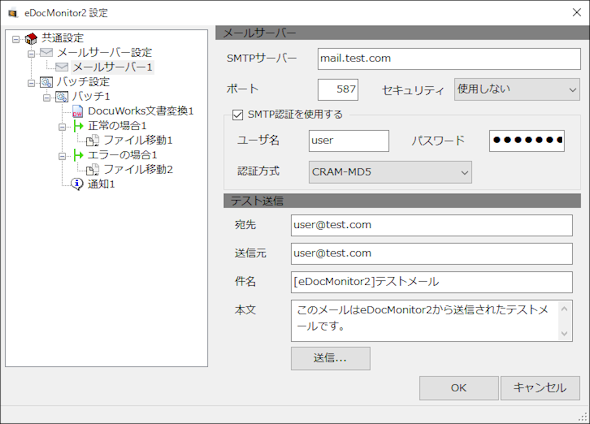The width and height of the screenshot is (590, 424).
Task: Uncheck SMTP認証を使用する checkbox
Action: click(237, 115)
